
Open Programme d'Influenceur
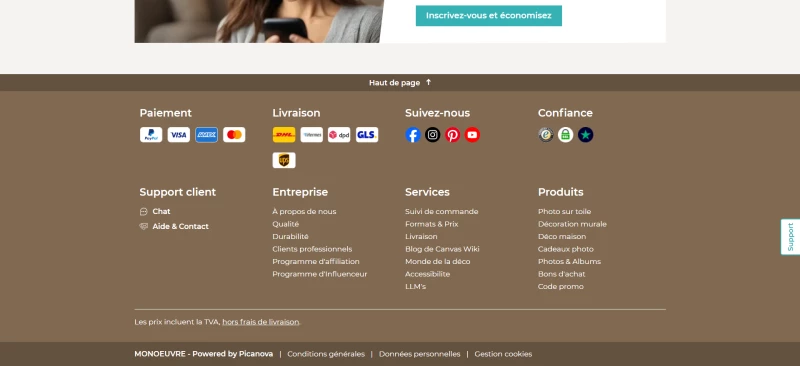click(x=320, y=274)
